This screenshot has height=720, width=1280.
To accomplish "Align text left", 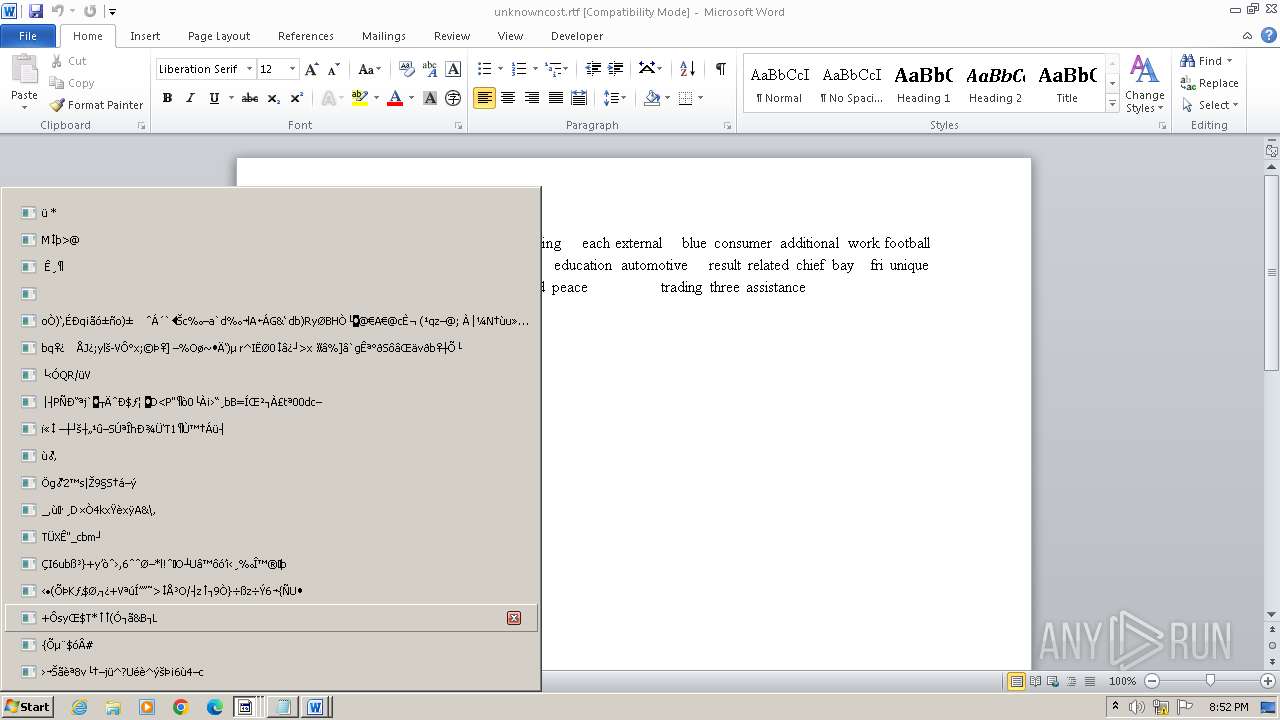I will tap(484, 98).
